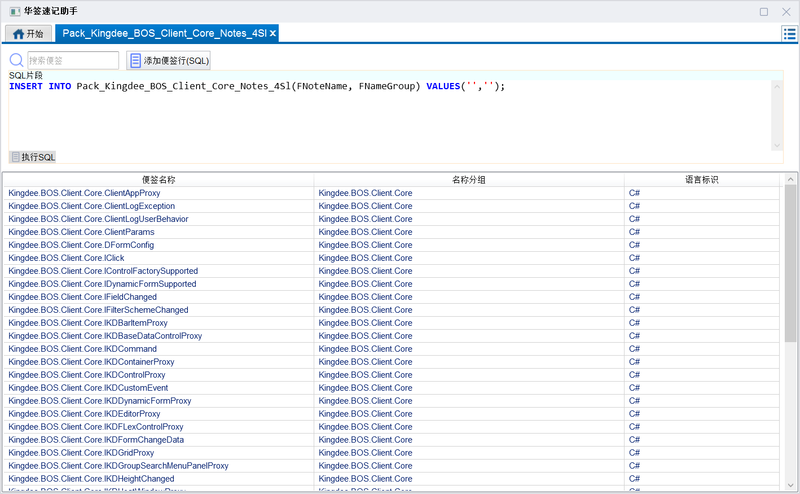800x494 pixels.
Task: Close the Pack_Kingdee_BOS_Client_Core_Notes_4Sl tab
Action: point(273,33)
